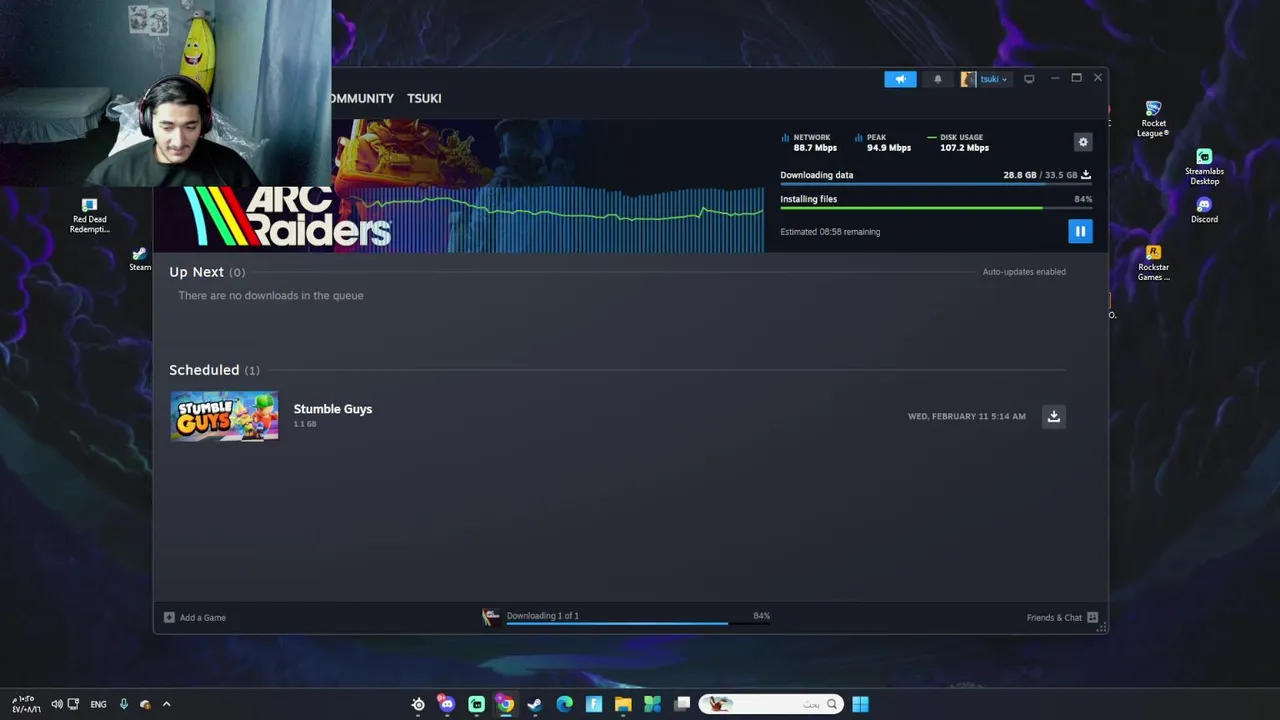
Task: Switch to Big Picture mode icon
Action: click(x=1029, y=79)
